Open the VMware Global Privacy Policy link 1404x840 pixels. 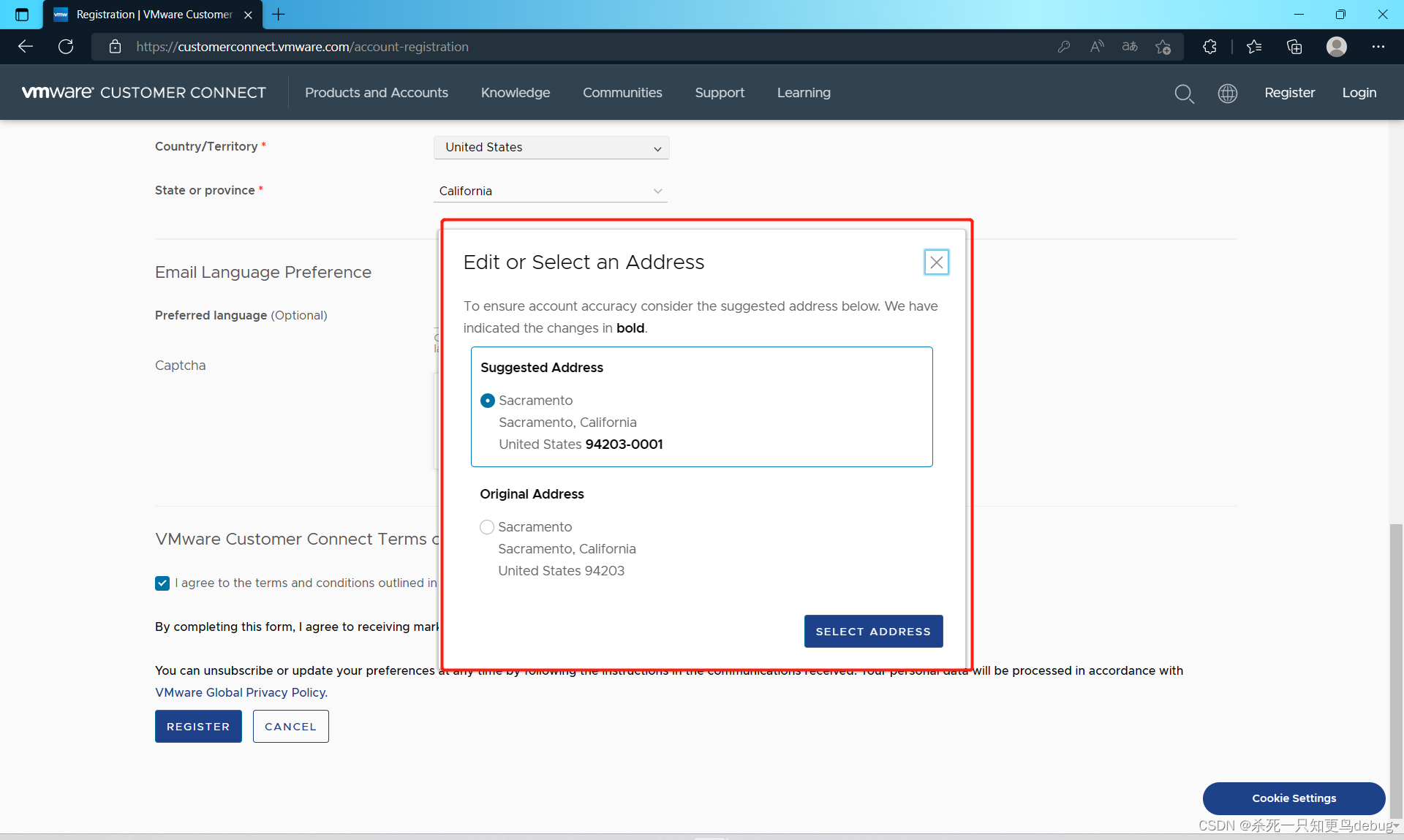coord(241,692)
